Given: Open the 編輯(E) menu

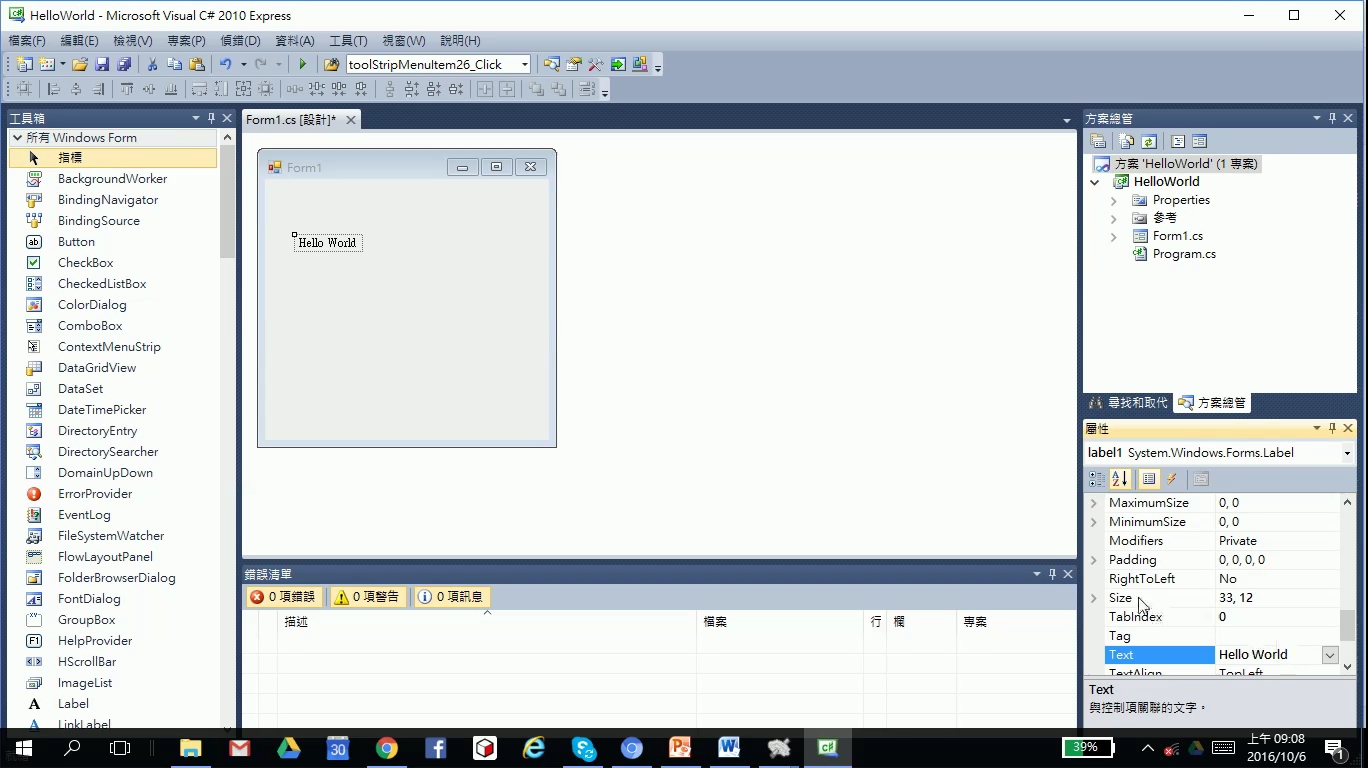Looking at the screenshot, I should [80, 41].
